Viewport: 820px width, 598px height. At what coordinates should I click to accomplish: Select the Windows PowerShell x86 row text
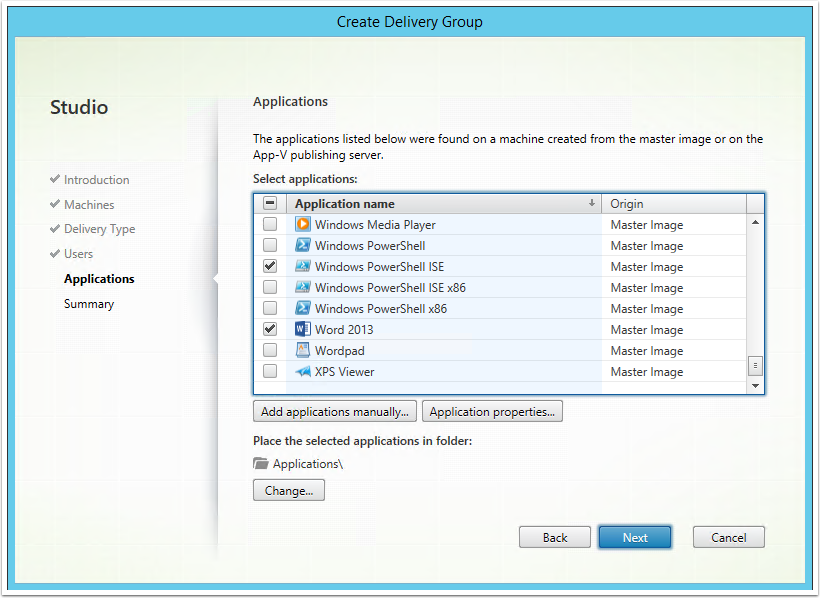(381, 309)
